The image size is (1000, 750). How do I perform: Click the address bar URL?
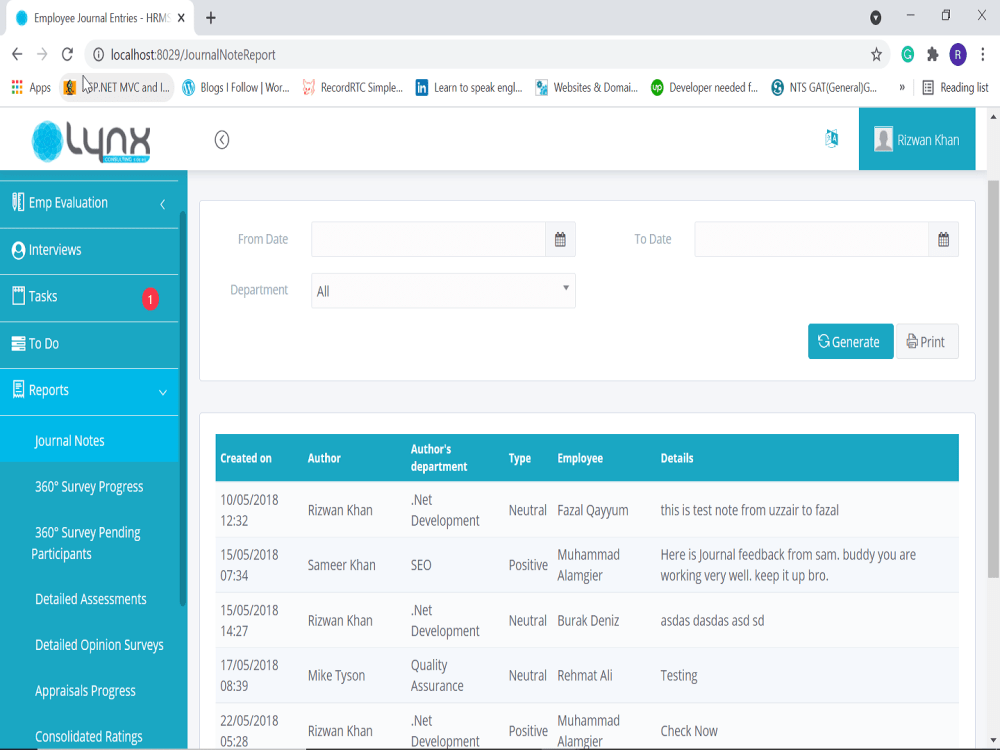click(x=193, y=55)
